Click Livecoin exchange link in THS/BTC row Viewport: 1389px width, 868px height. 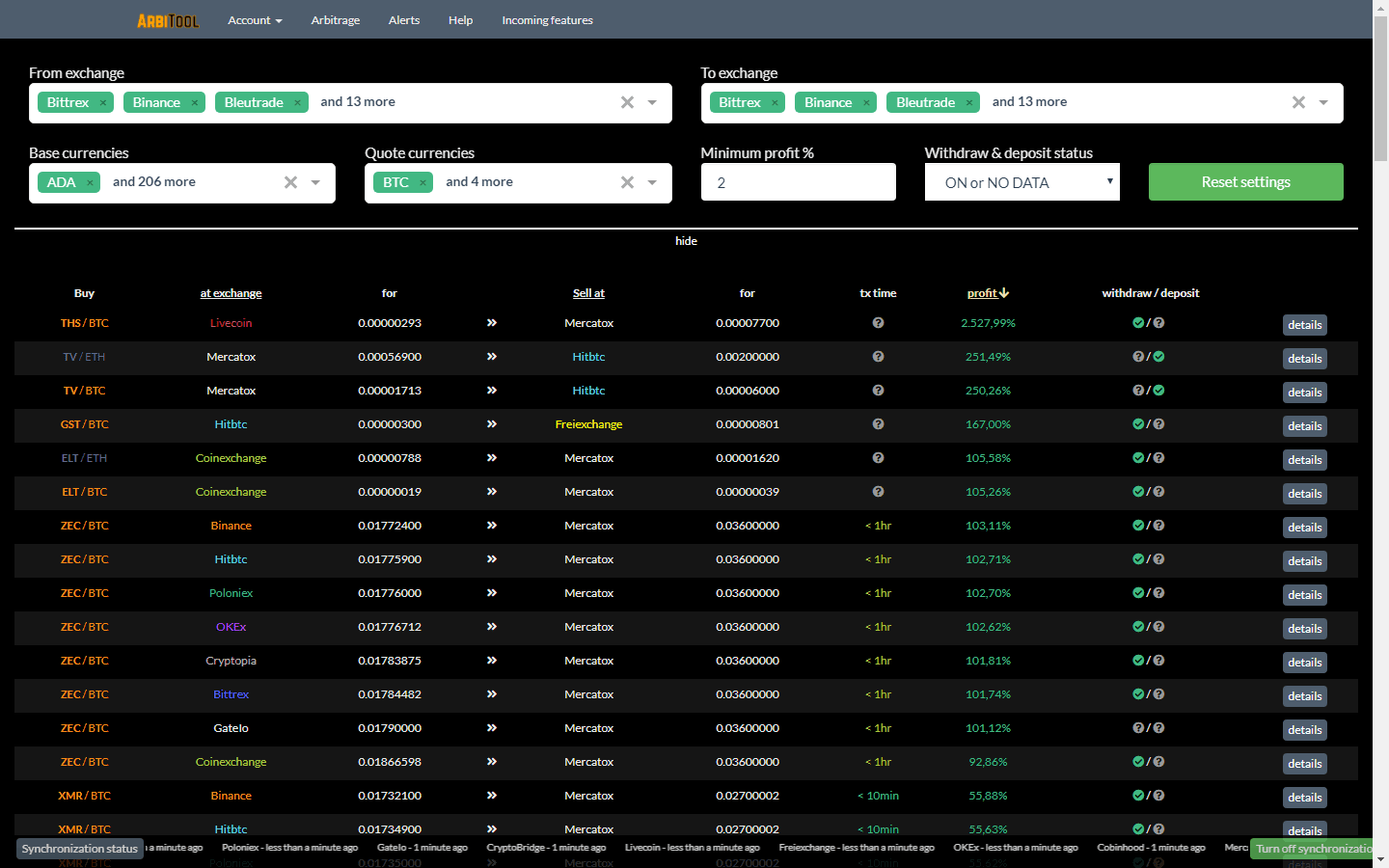point(231,323)
